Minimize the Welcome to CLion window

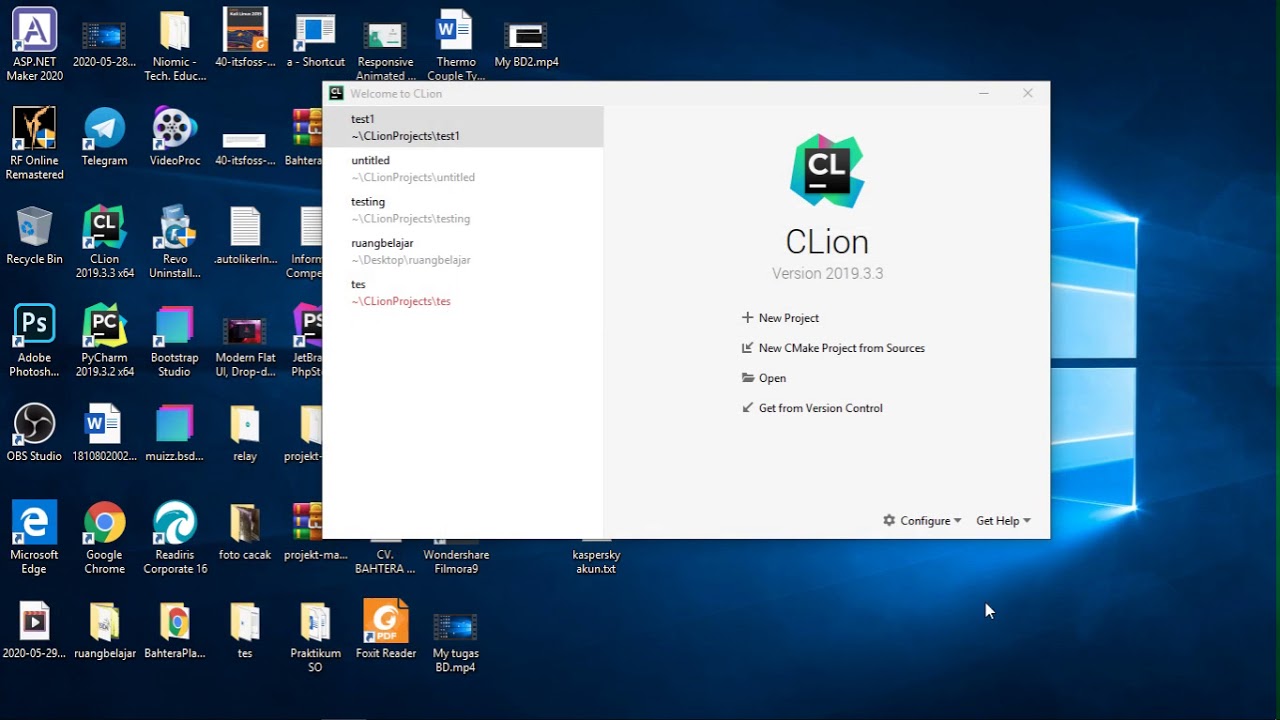984,93
